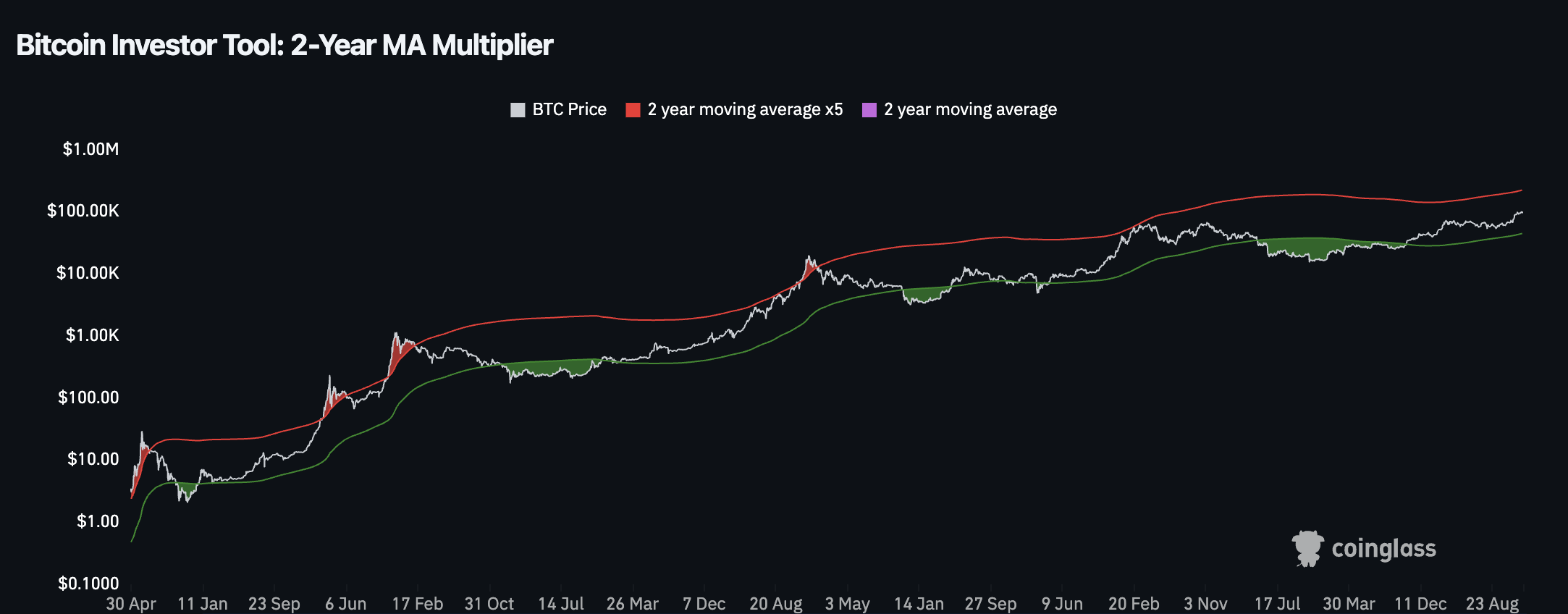Click the $0.1000 y-axis label
Image resolution: width=1568 pixels, height=614 pixels.
[88, 583]
